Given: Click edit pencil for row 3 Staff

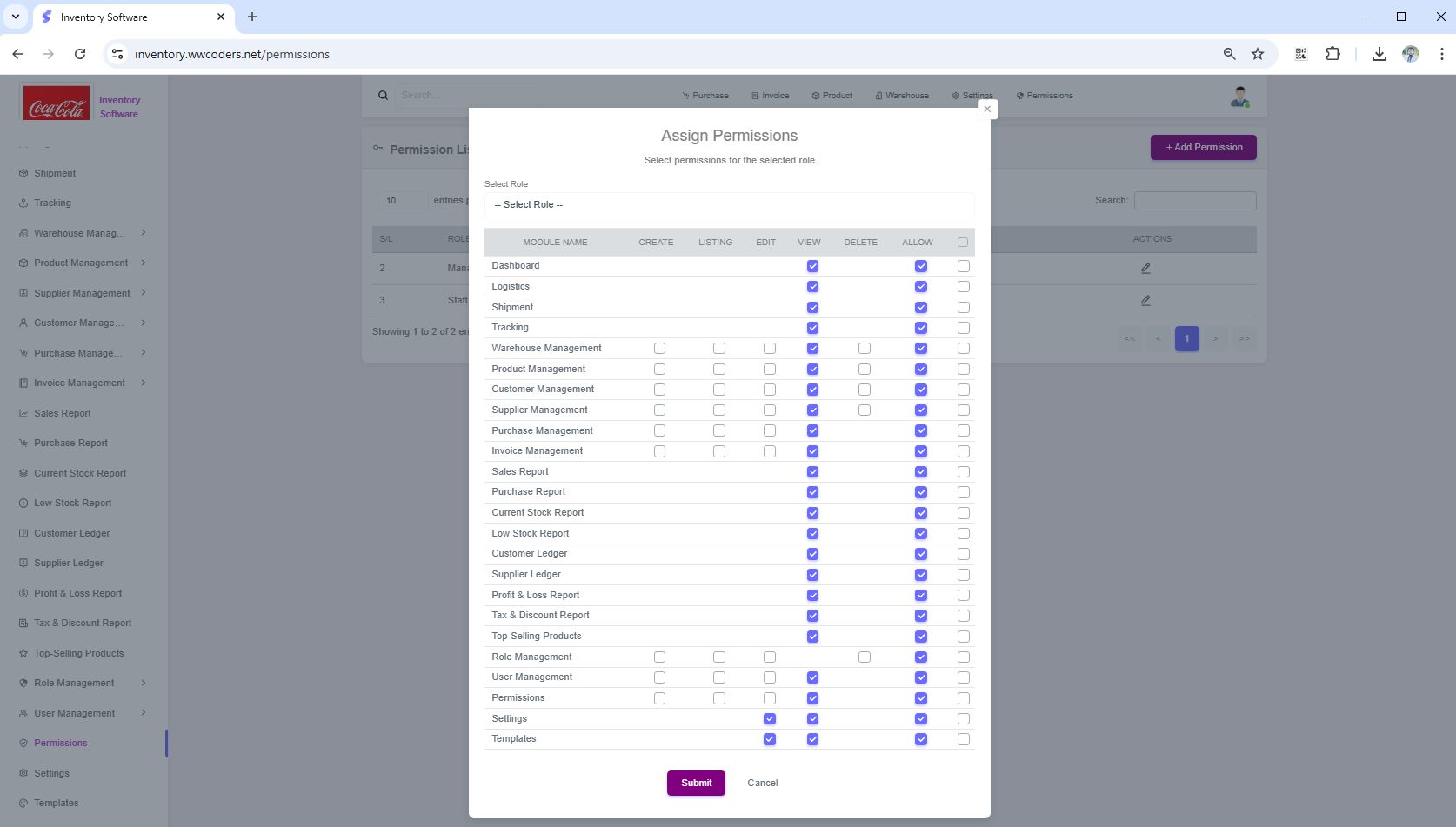Looking at the screenshot, I should [x=1145, y=300].
